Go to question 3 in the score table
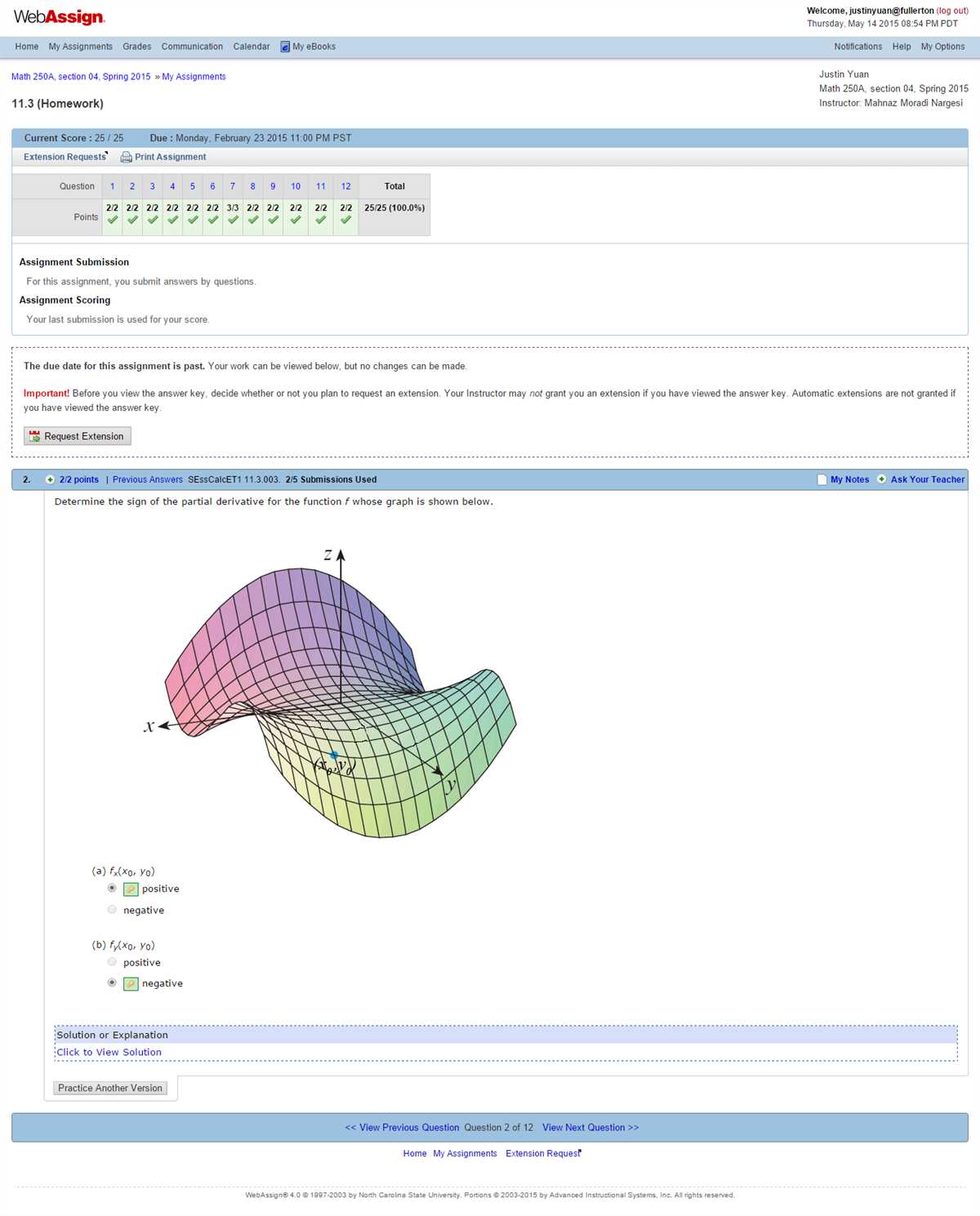Screen dimensions: 980x1216 click(x=153, y=186)
